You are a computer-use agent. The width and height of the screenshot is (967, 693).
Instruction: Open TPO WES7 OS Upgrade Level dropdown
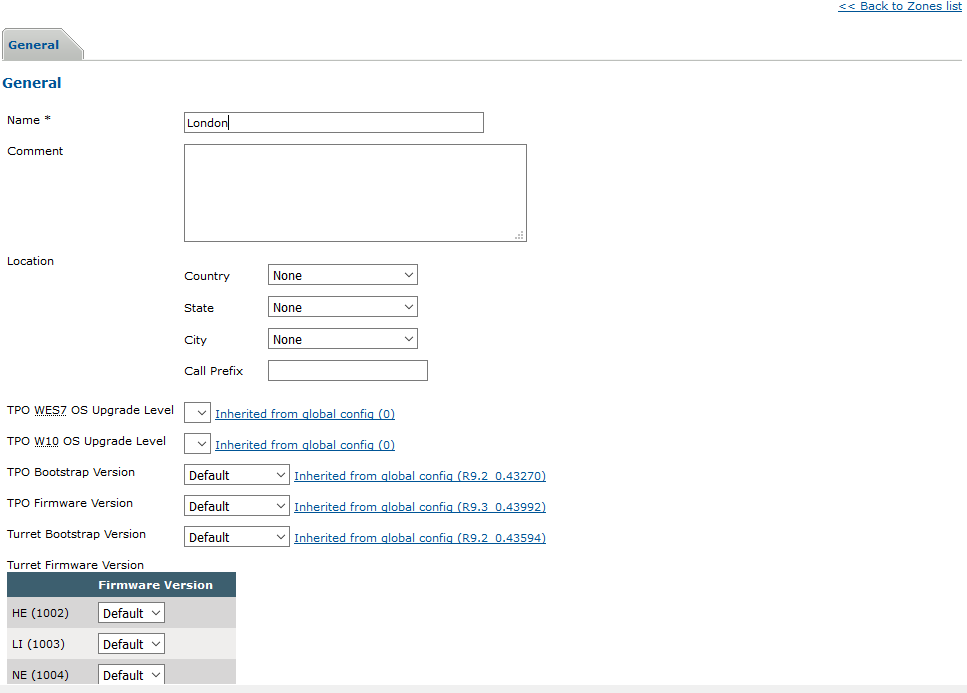coord(197,413)
